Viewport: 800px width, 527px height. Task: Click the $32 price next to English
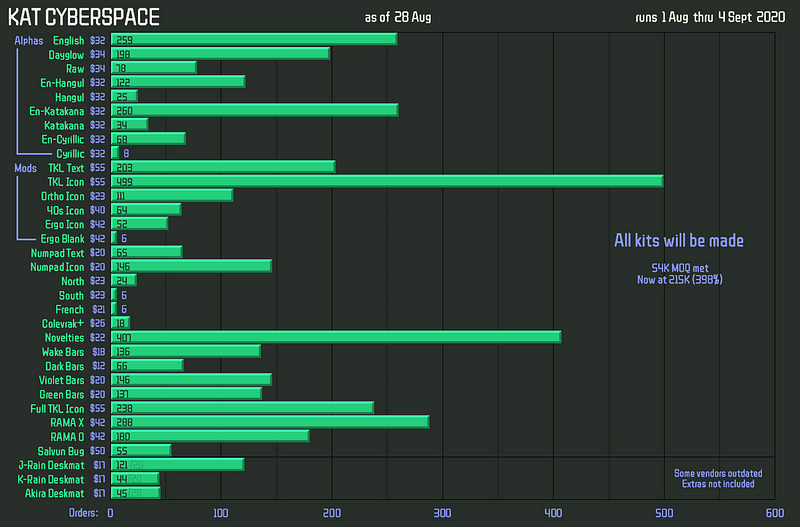[98, 40]
